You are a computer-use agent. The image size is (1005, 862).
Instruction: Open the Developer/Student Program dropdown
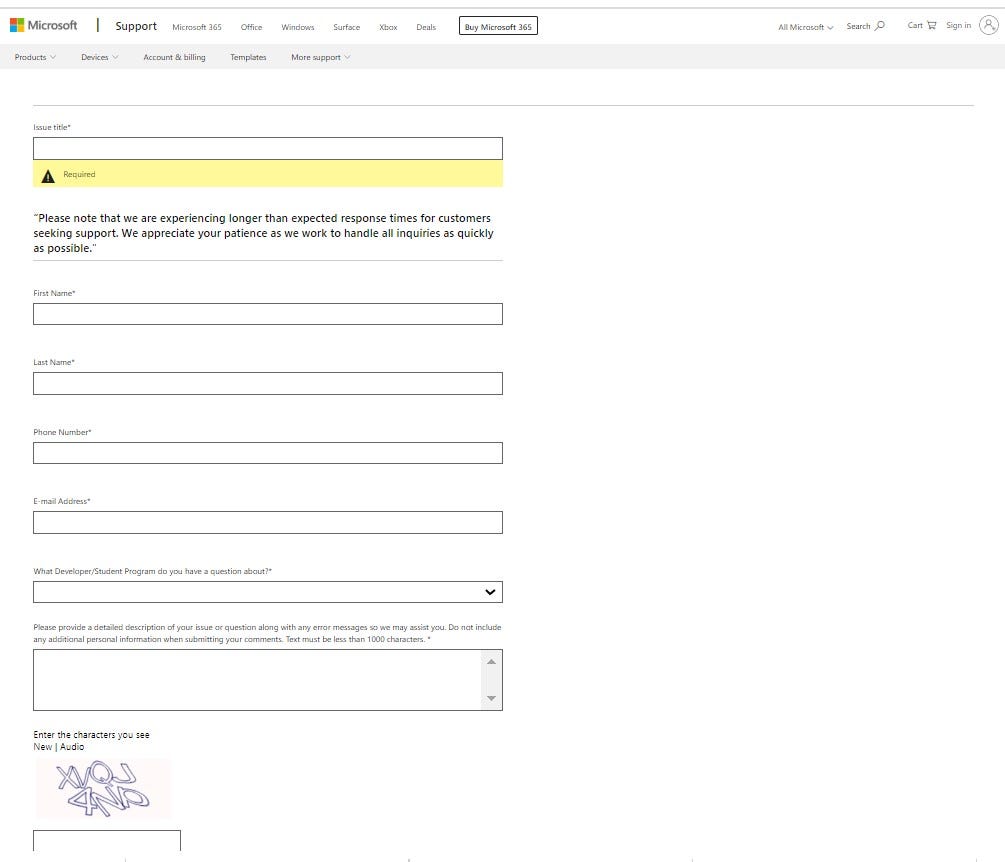click(x=268, y=592)
